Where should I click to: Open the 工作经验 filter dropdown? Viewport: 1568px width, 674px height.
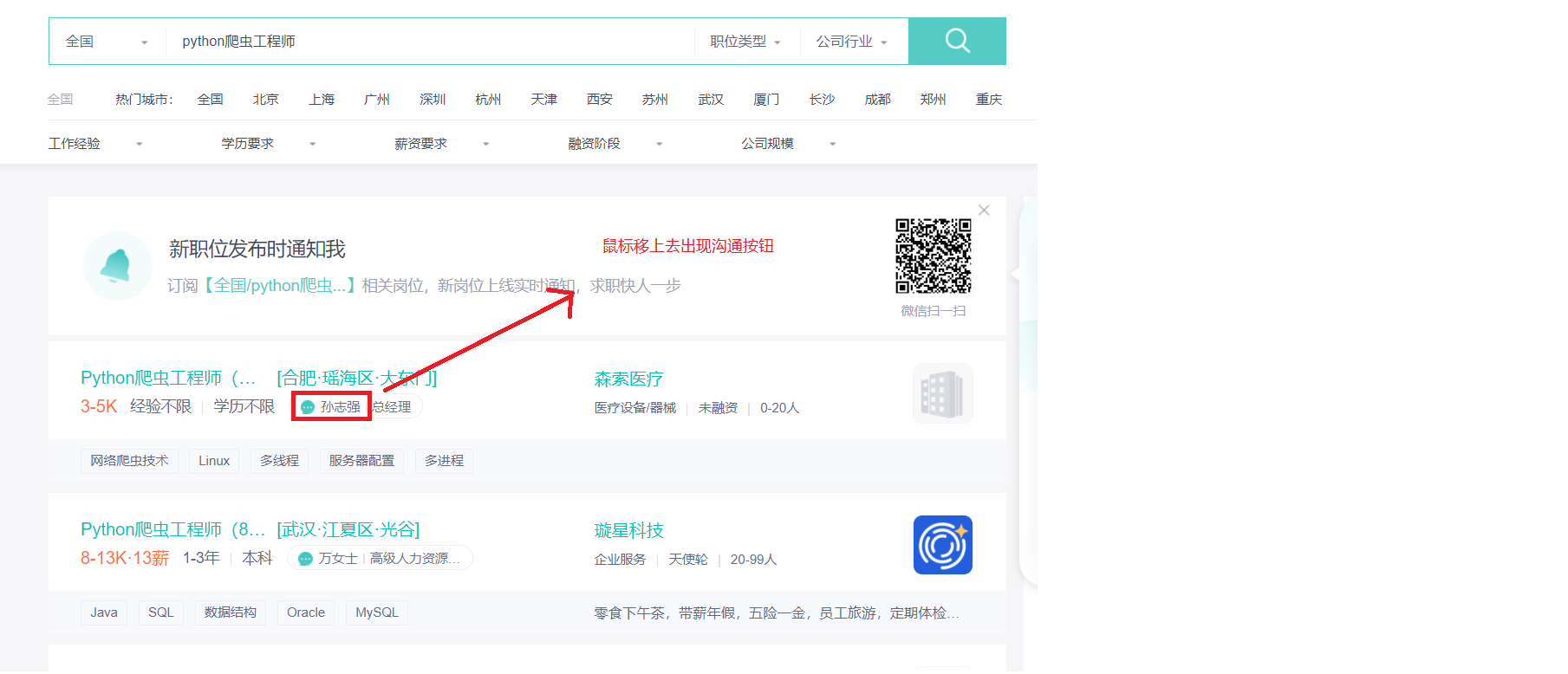pos(95,144)
